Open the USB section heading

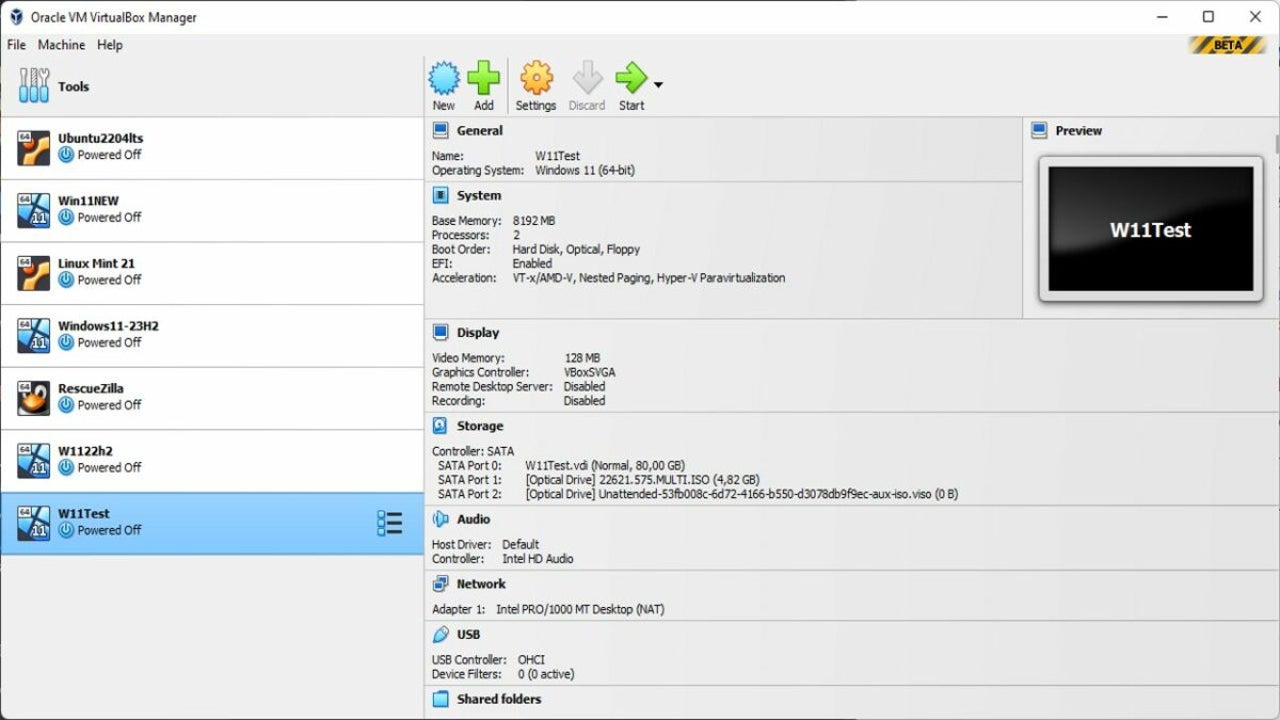(469, 634)
